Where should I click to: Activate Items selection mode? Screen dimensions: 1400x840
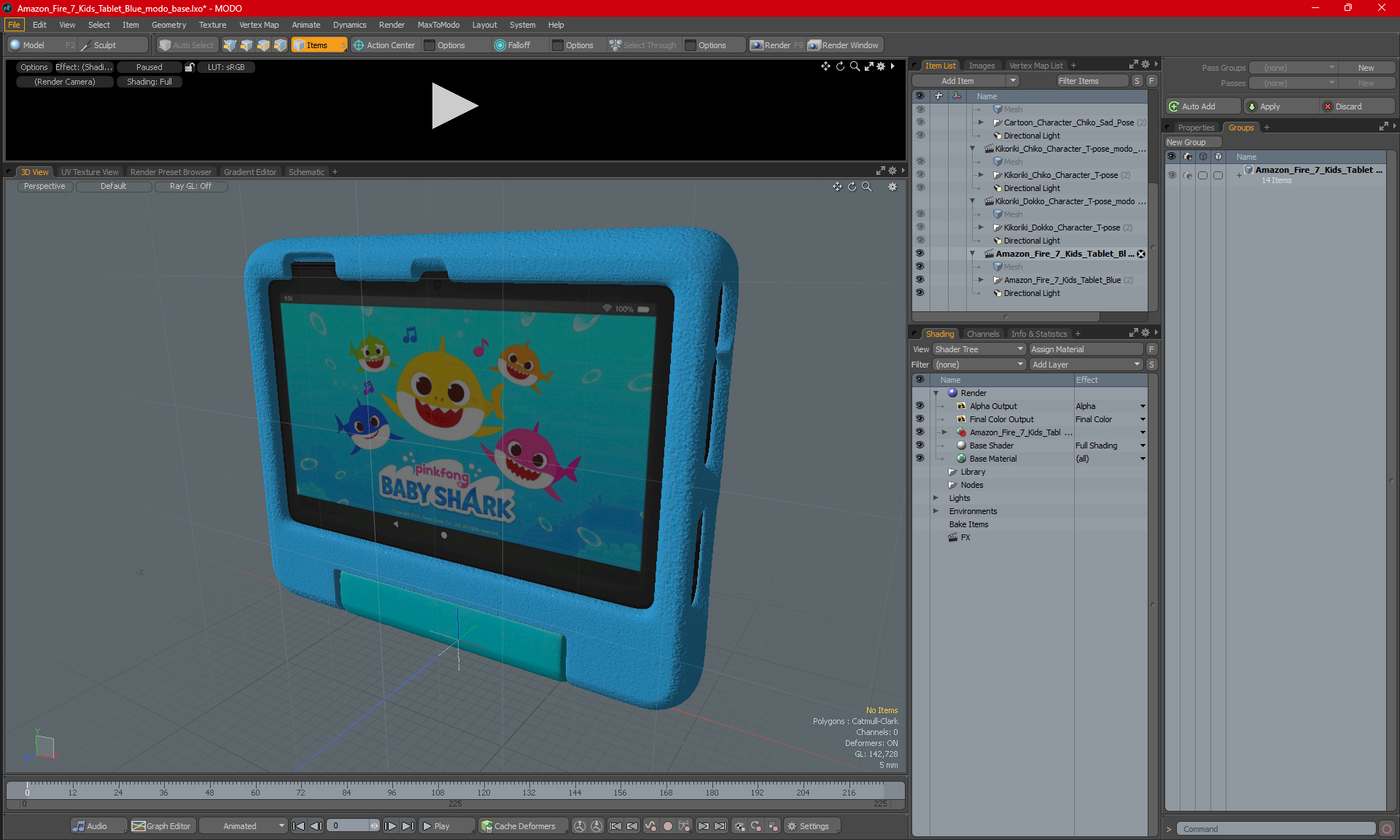click(319, 45)
